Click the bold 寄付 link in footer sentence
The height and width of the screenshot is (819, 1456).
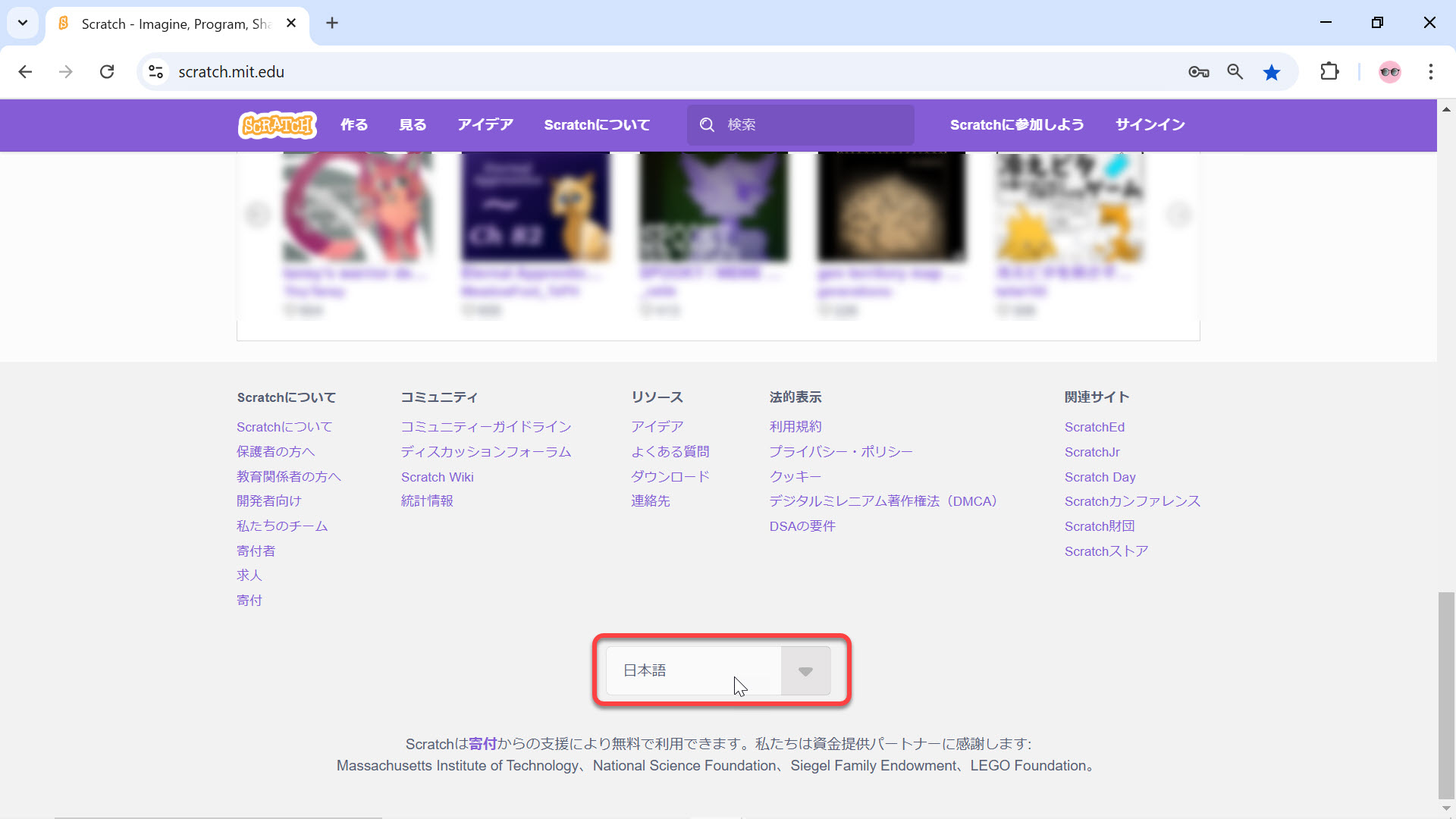pos(482,744)
